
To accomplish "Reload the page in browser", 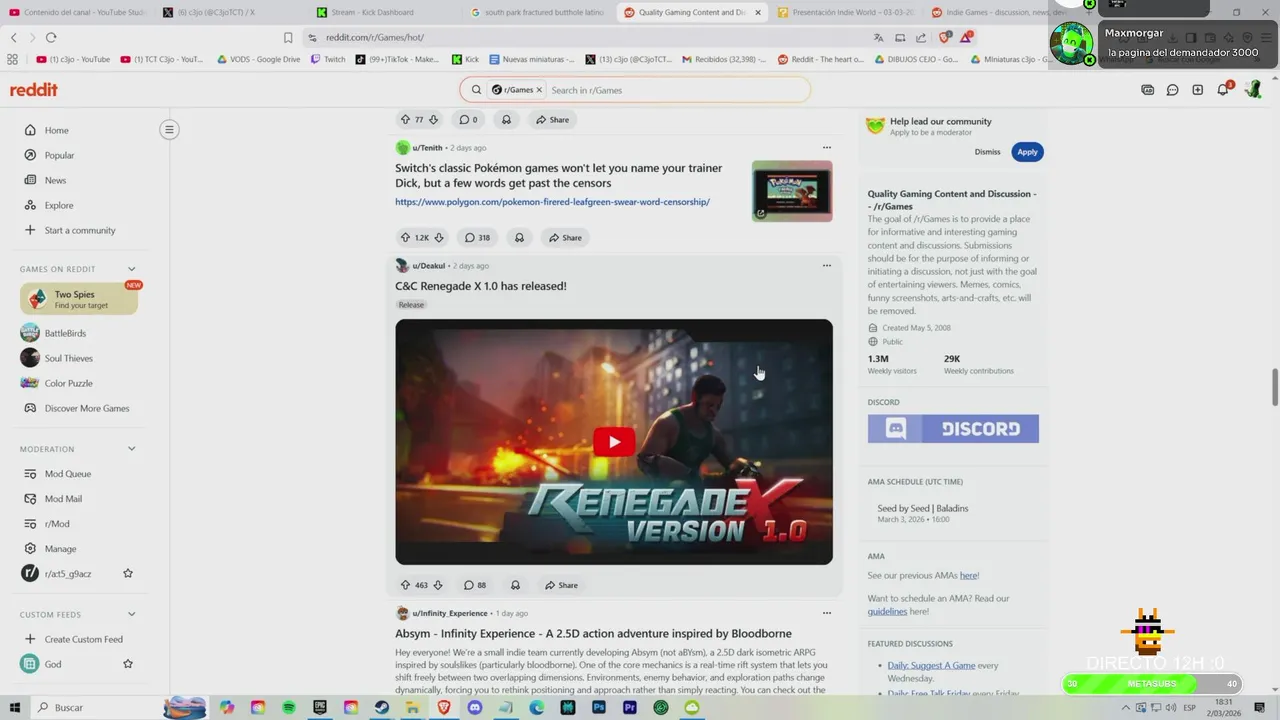I will 51,37.
